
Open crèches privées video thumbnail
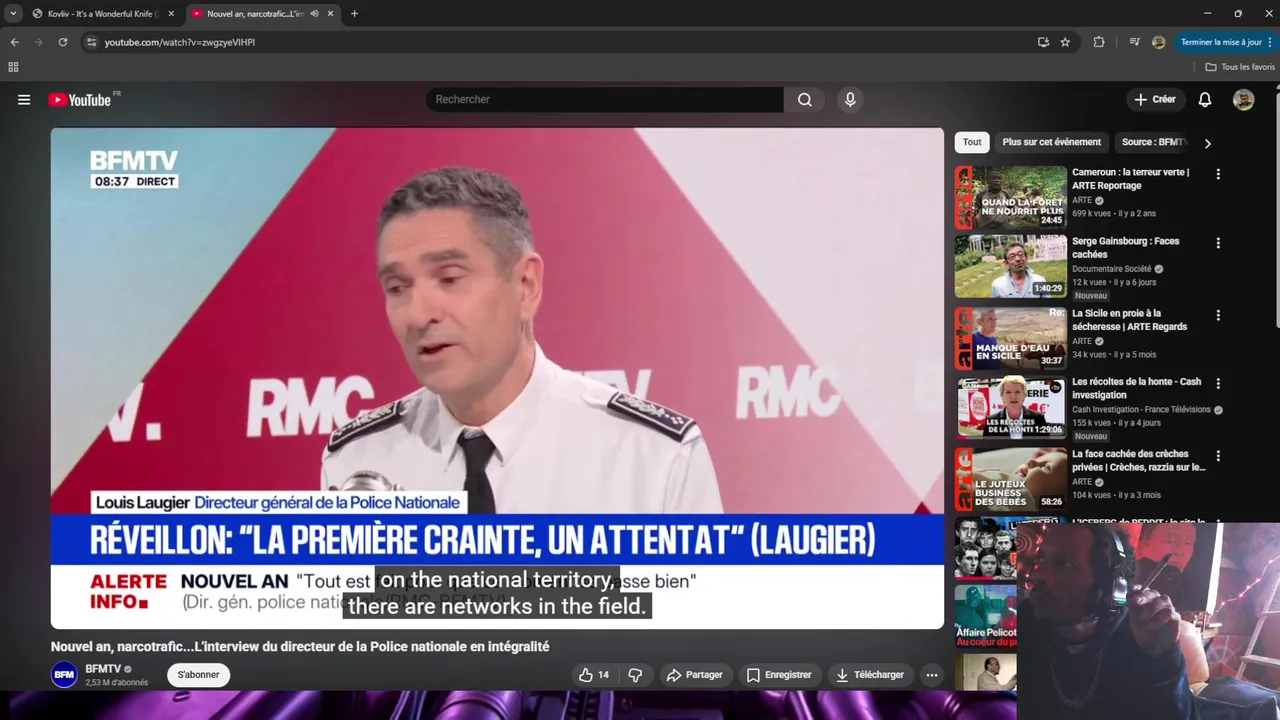pyautogui.click(x=1010, y=479)
